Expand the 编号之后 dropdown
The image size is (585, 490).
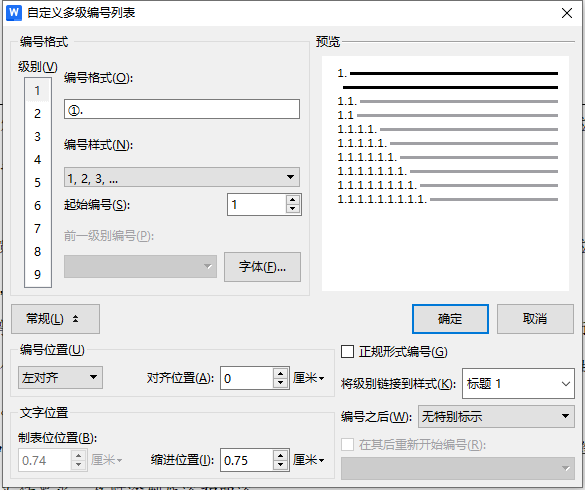pyautogui.click(x=496, y=416)
